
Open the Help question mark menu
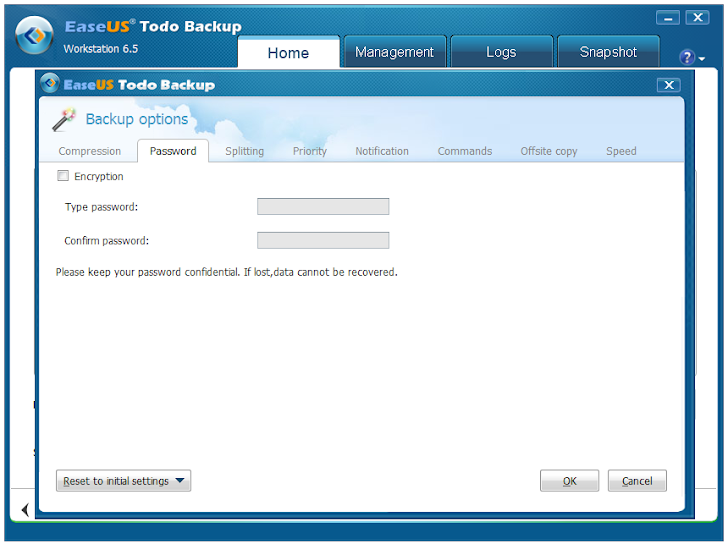(687, 58)
